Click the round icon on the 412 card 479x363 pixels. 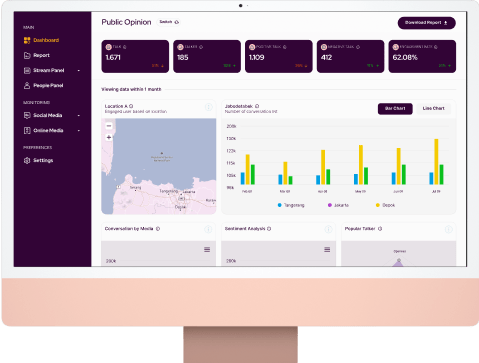pos(324,47)
